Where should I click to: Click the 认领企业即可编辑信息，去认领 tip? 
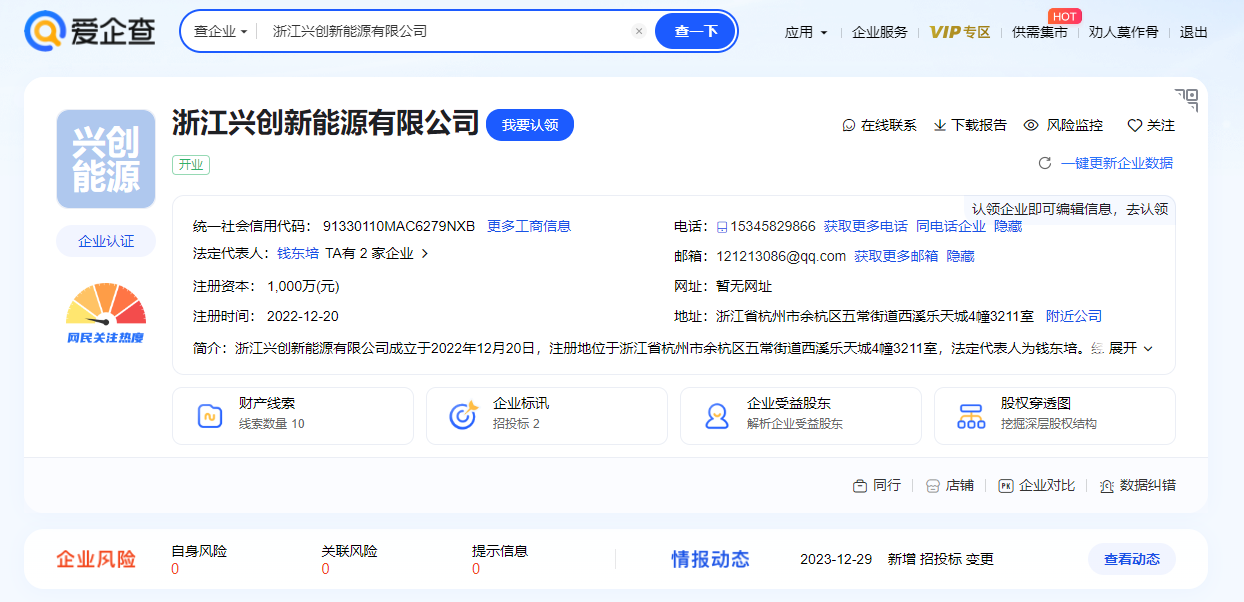tap(1070, 209)
